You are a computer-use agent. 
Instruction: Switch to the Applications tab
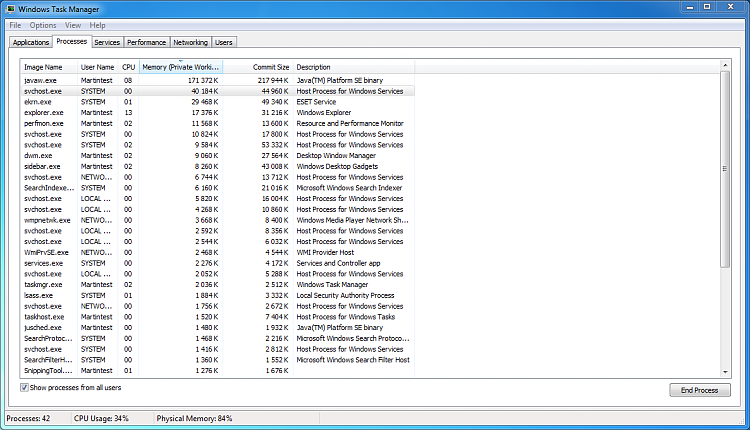31,42
